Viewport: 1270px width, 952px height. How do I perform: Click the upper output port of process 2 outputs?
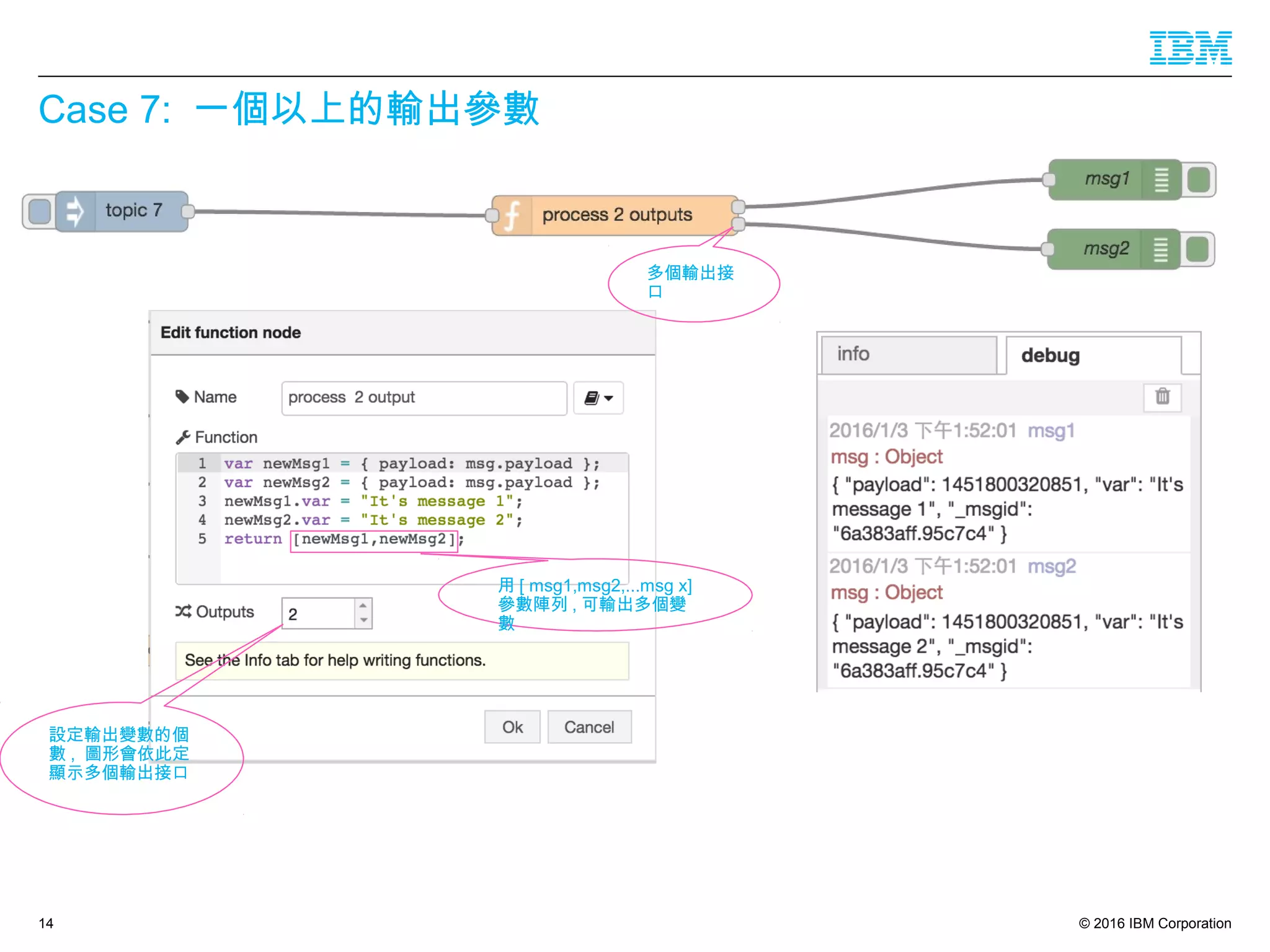pos(738,207)
